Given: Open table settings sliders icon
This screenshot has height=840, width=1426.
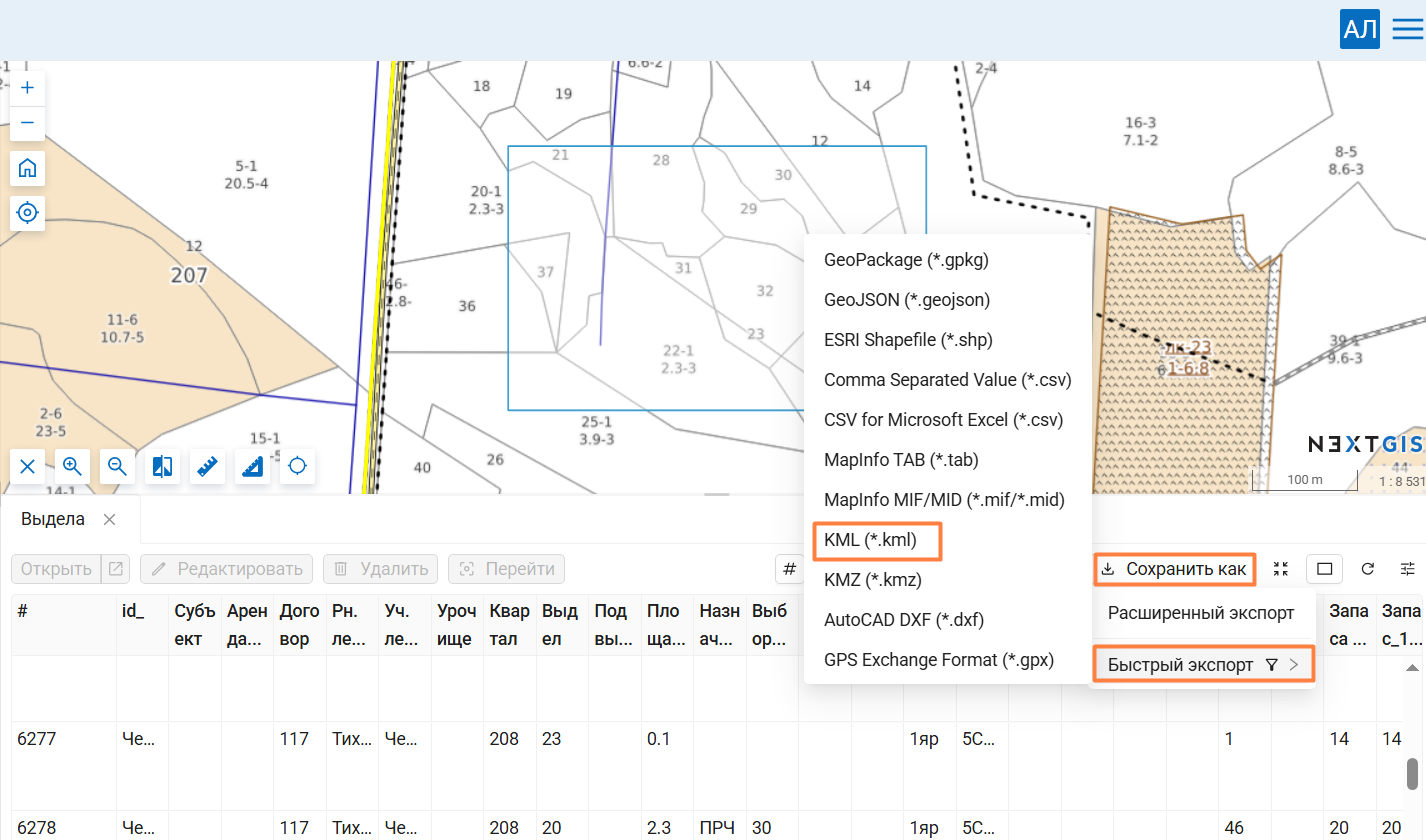Looking at the screenshot, I should pyautogui.click(x=1408, y=569).
